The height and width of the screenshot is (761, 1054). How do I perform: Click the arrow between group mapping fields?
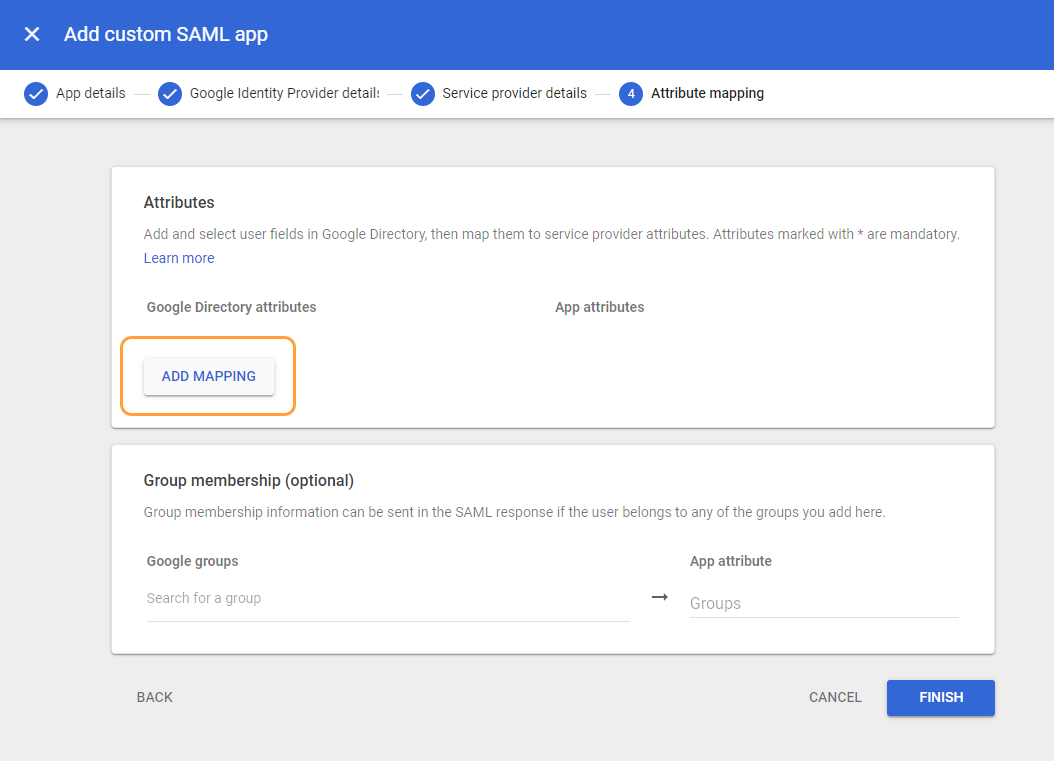click(x=659, y=597)
